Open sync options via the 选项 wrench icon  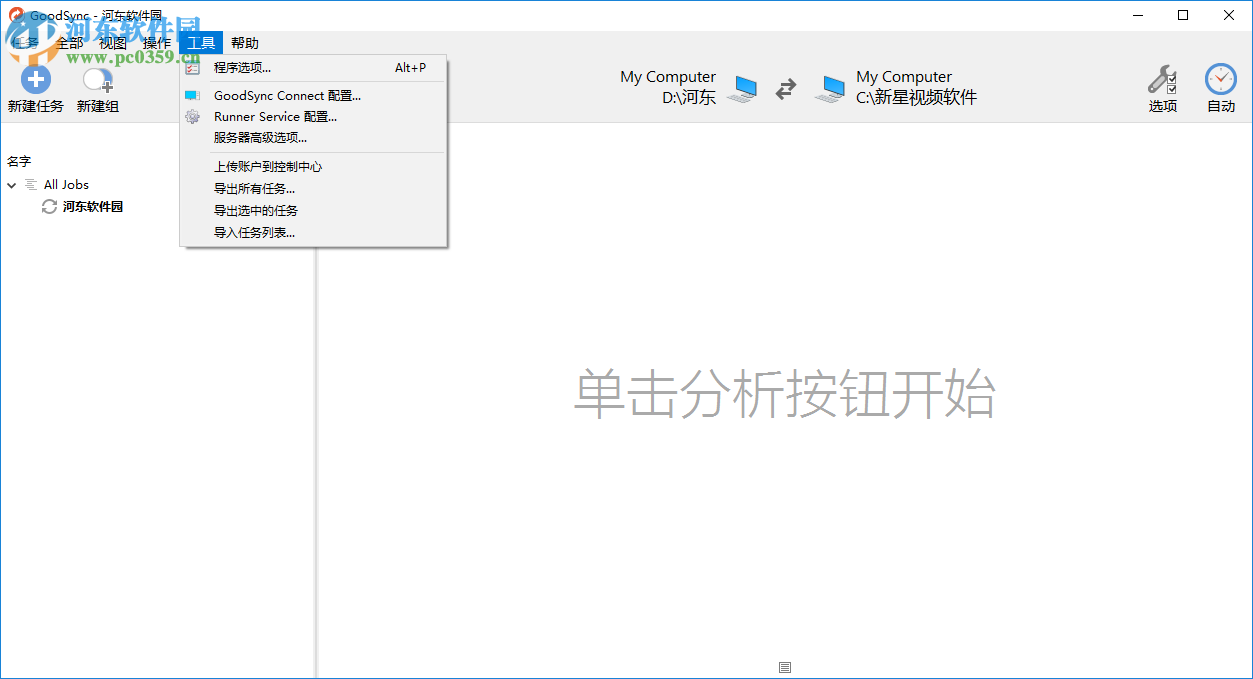click(1163, 78)
